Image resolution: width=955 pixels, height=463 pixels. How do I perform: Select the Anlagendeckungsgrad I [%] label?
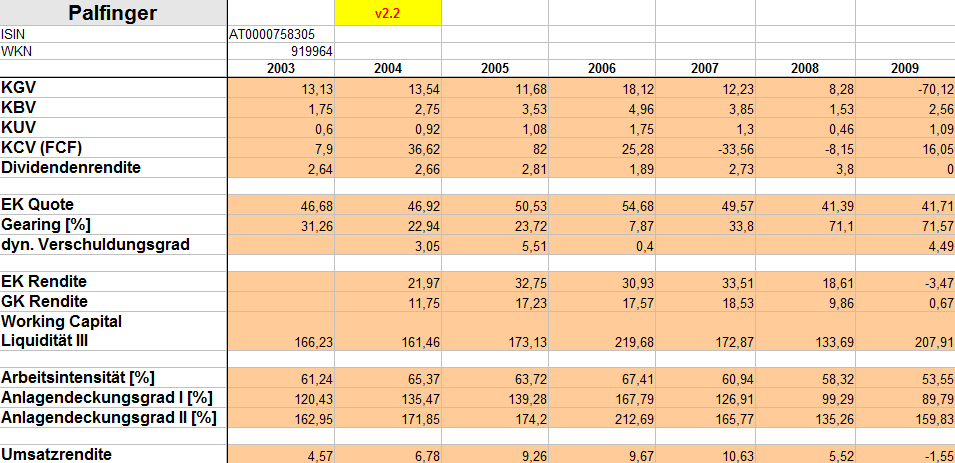[113, 398]
